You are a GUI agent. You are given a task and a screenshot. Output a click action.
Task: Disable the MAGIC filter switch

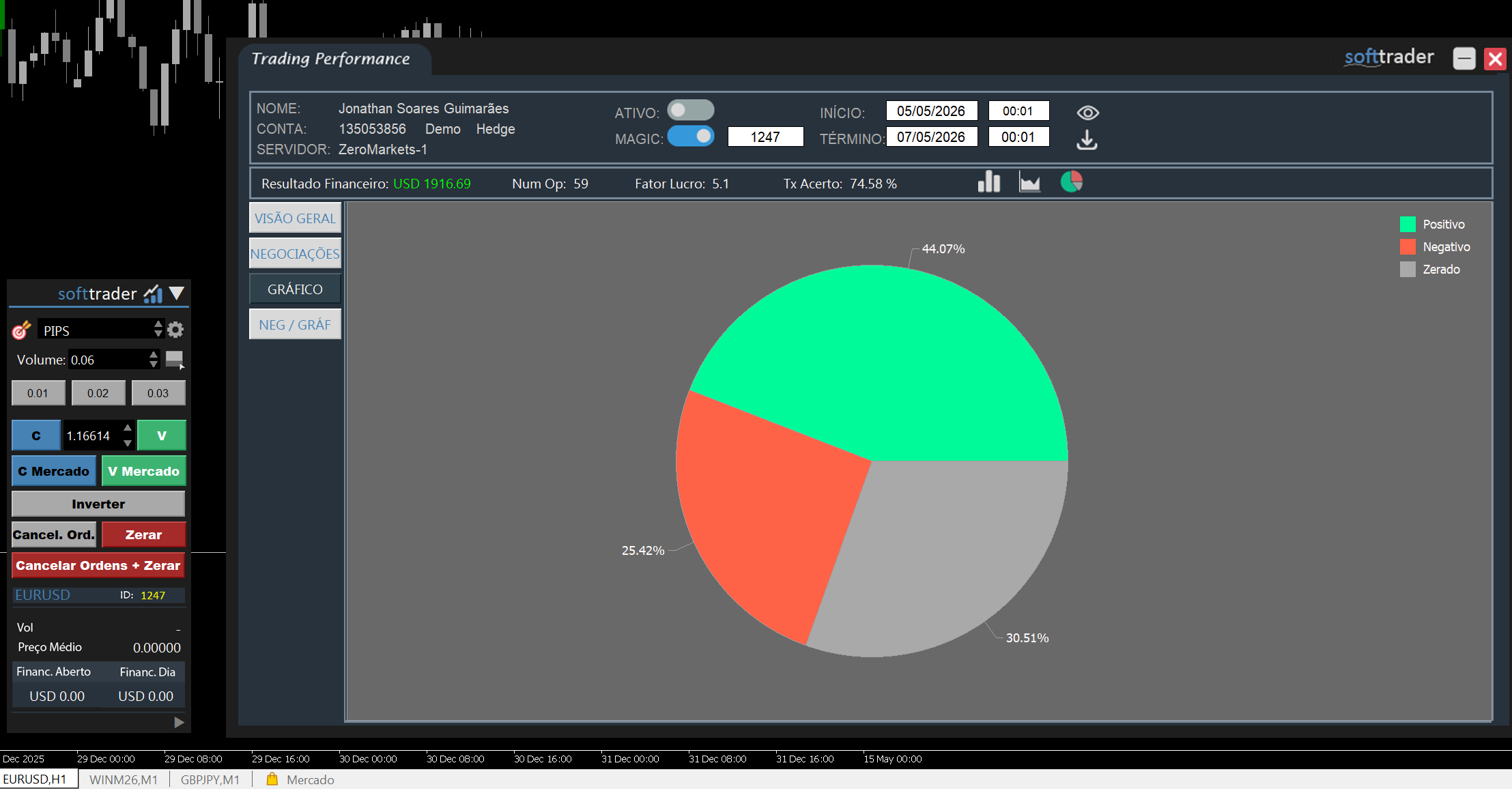click(x=690, y=136)
